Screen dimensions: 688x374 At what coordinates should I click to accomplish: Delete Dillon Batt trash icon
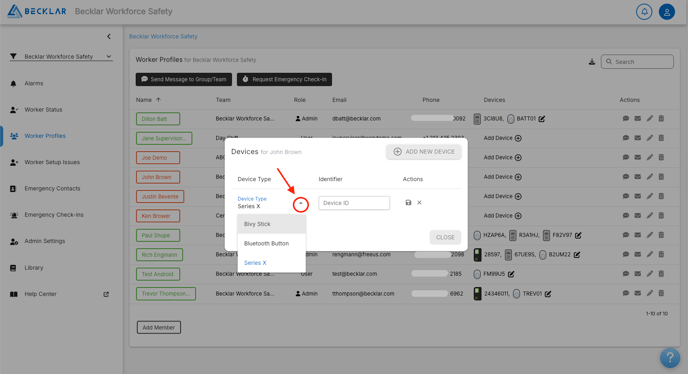661,119
